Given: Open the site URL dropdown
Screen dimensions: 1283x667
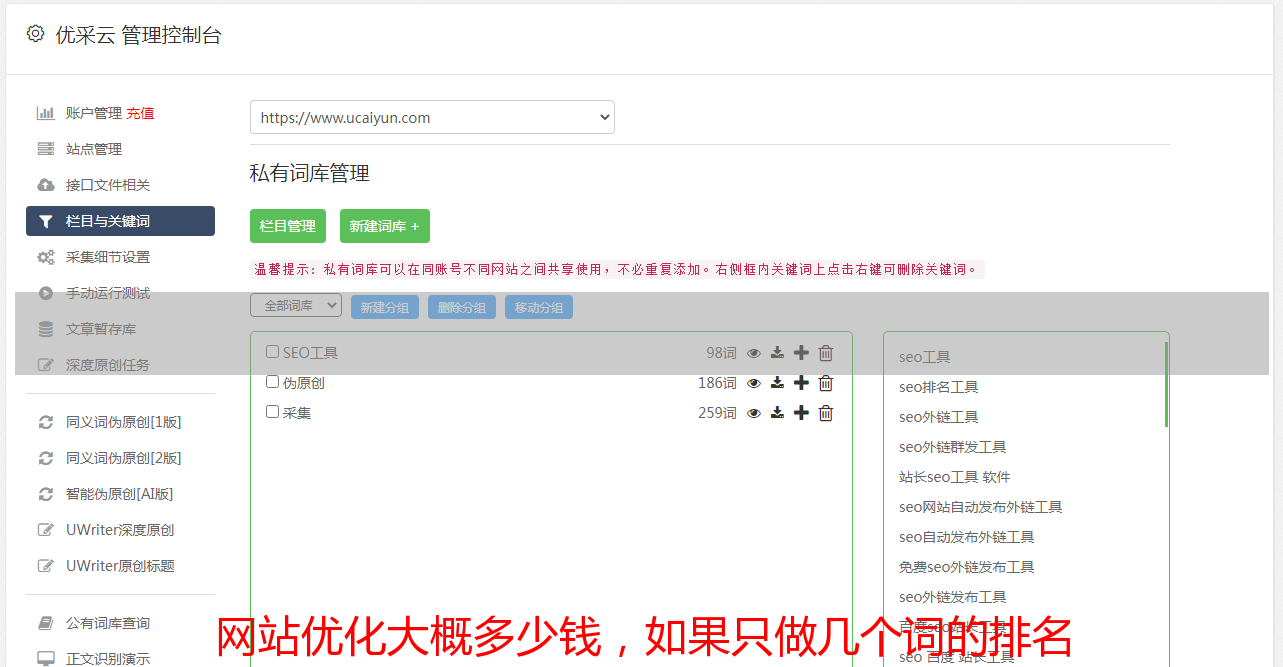Looking at the screenshot, I should point(432,117).
